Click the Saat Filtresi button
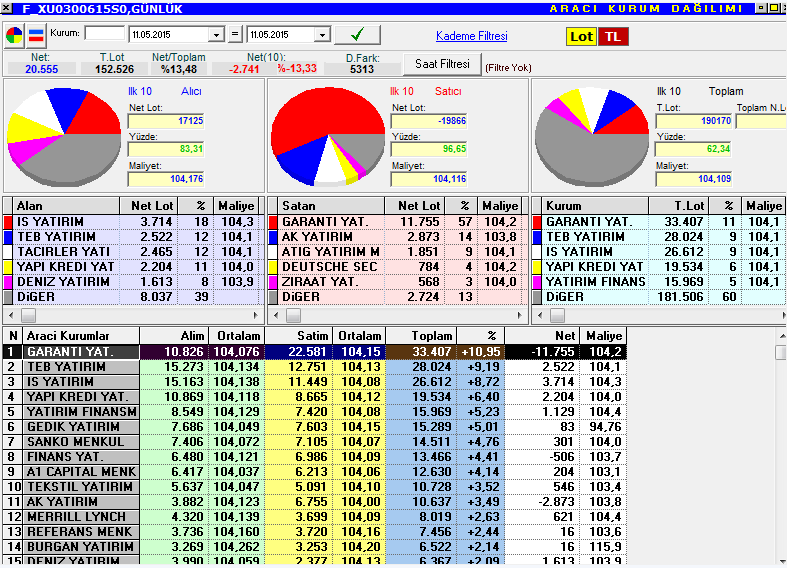787x568 pixels. [x=442, y=64]
